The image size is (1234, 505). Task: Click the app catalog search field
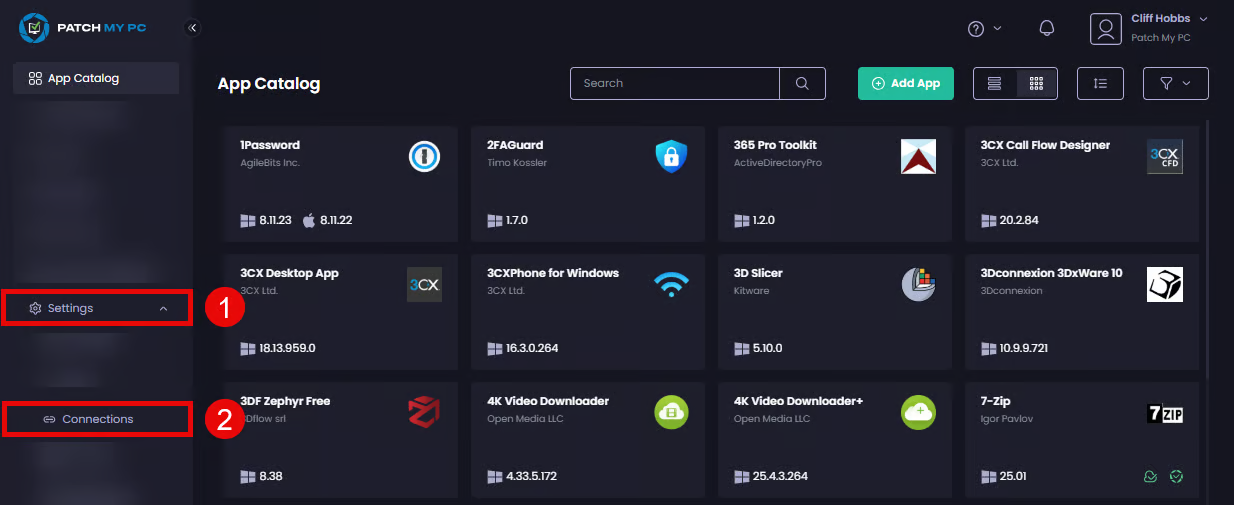675,84
